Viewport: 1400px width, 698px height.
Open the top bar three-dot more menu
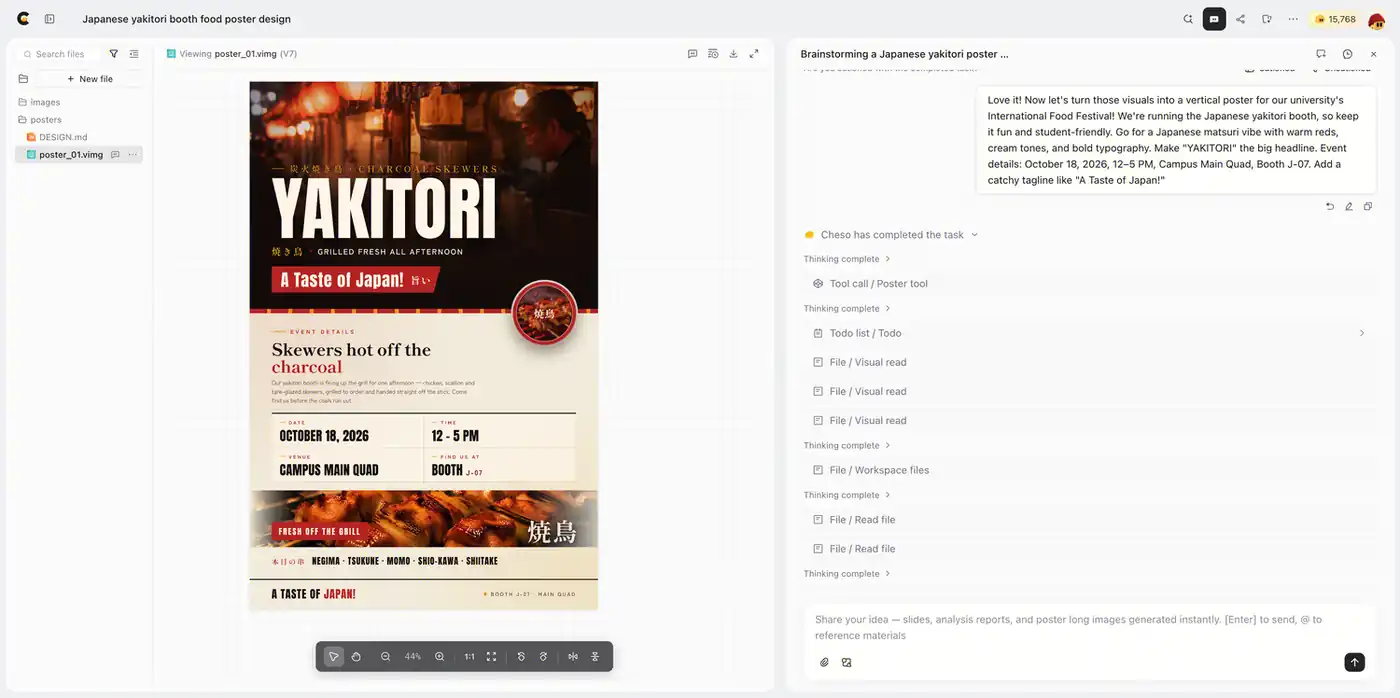tap(1293, 19)
